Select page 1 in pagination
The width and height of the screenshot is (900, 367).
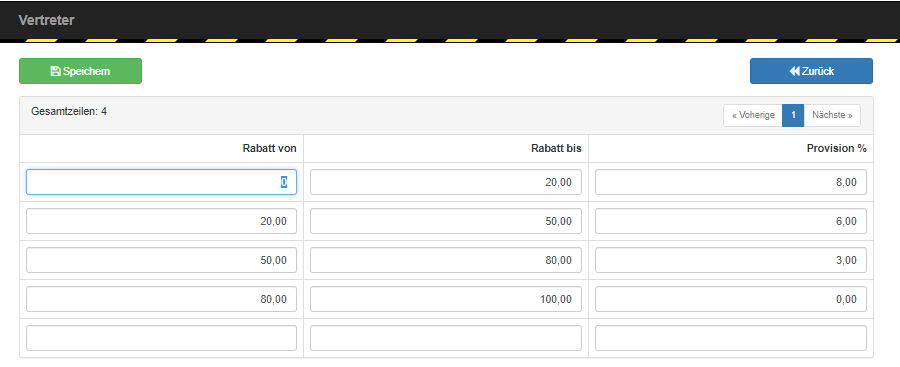pos(793,115)
